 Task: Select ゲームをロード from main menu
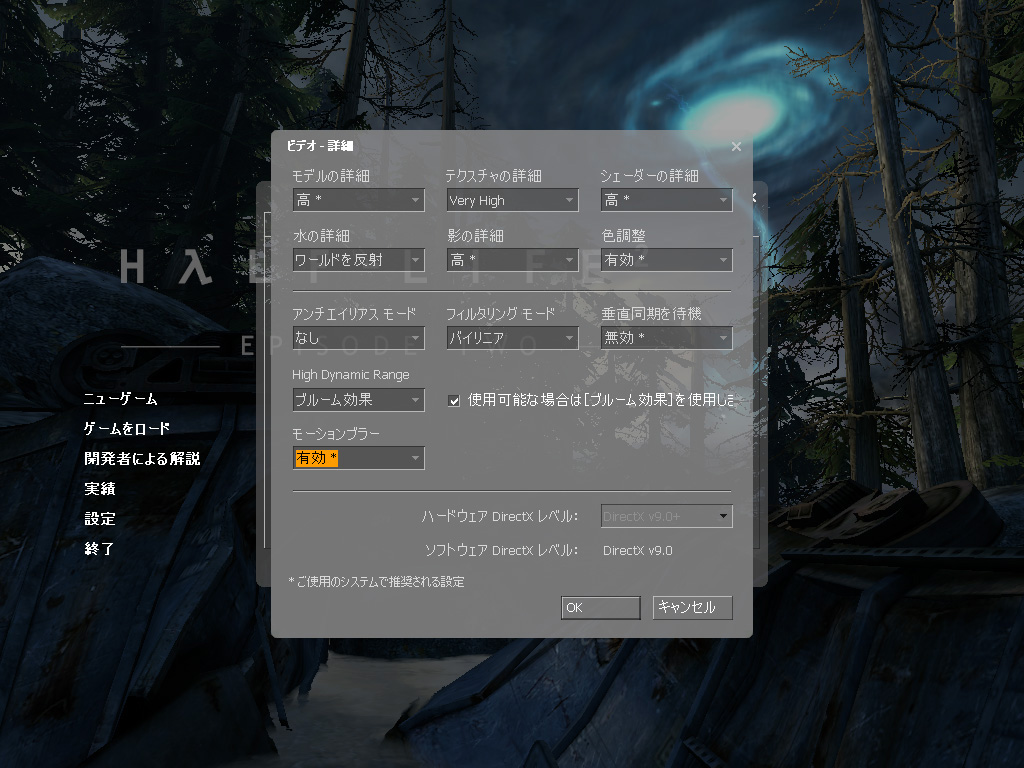coord(127,428)
